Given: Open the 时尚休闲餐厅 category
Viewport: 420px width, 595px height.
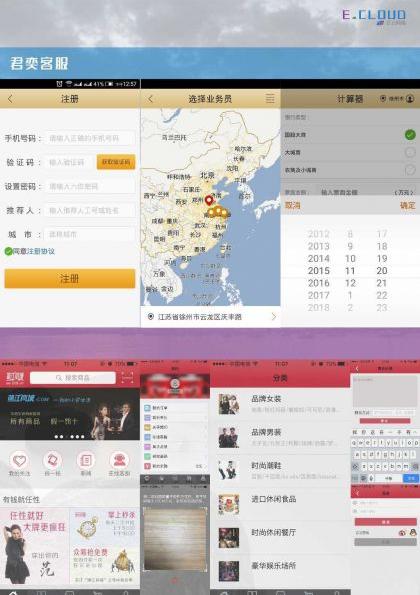Looking at the screenshot, I should tap(280, 537).
